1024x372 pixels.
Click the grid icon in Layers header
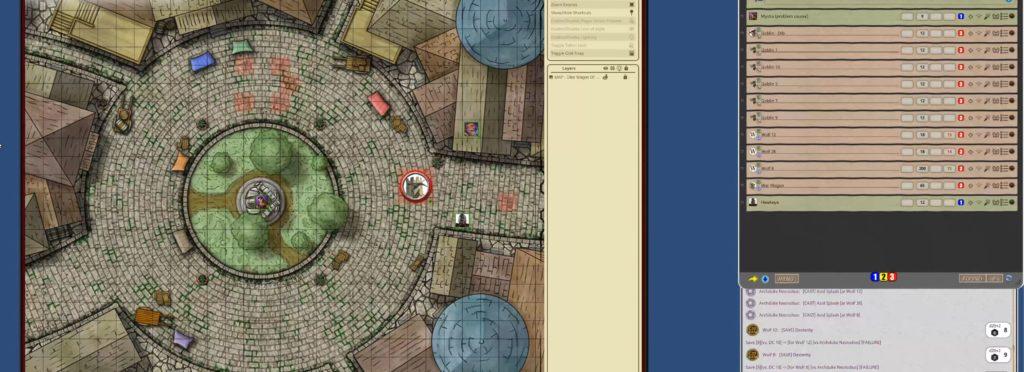click(x=613, y=68)
